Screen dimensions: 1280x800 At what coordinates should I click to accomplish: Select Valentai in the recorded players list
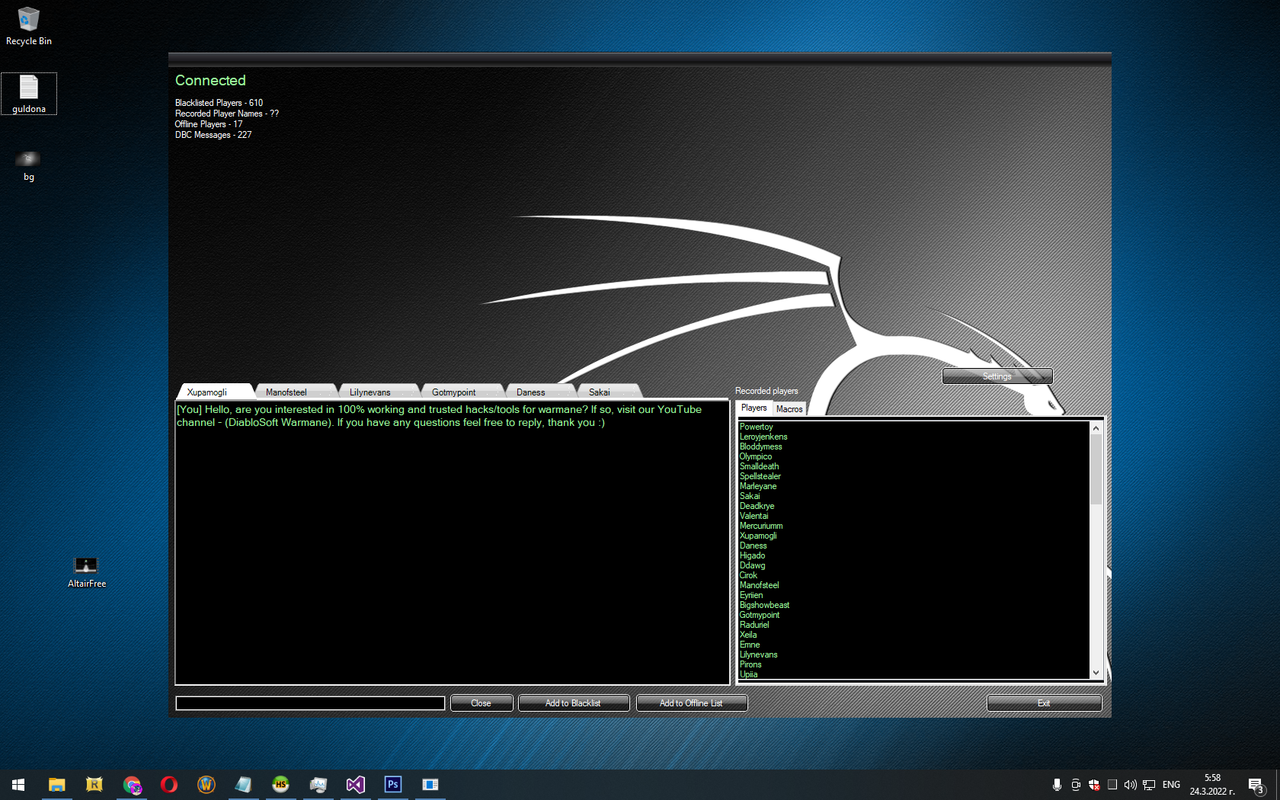754,516
